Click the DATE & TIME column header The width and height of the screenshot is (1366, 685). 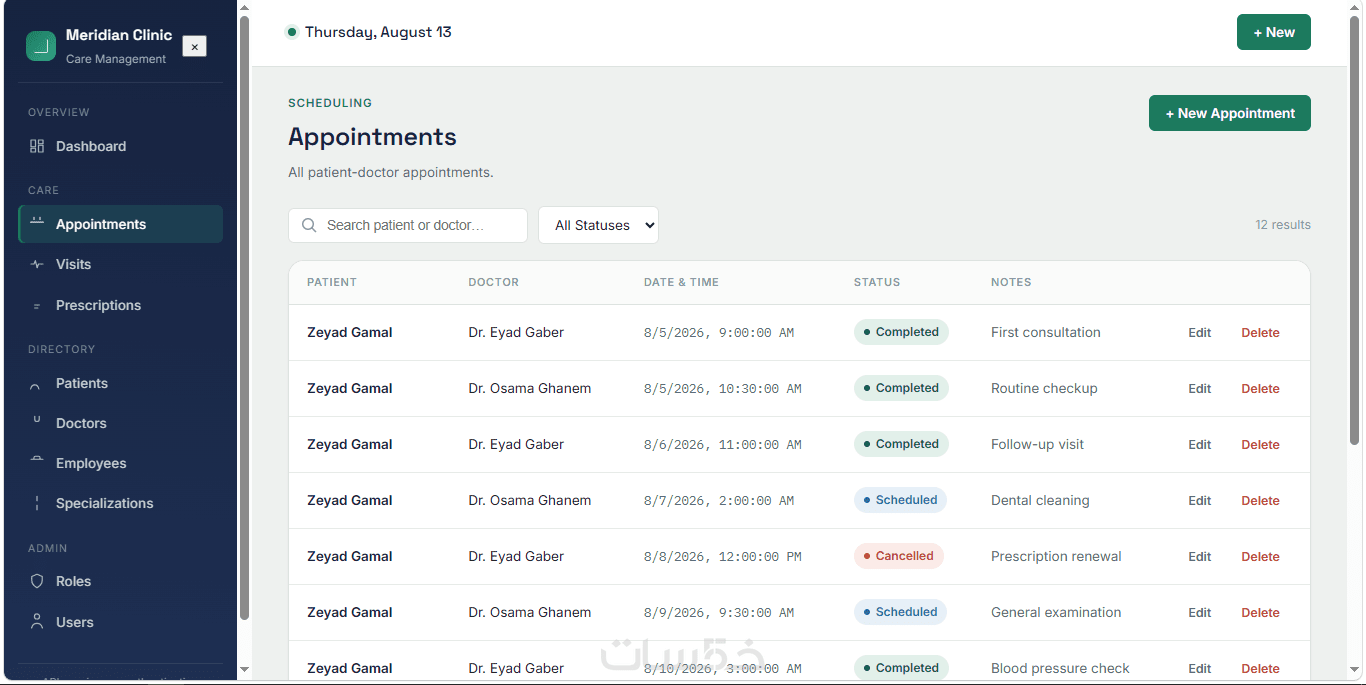pyautogui.click(x=681, y=282)
